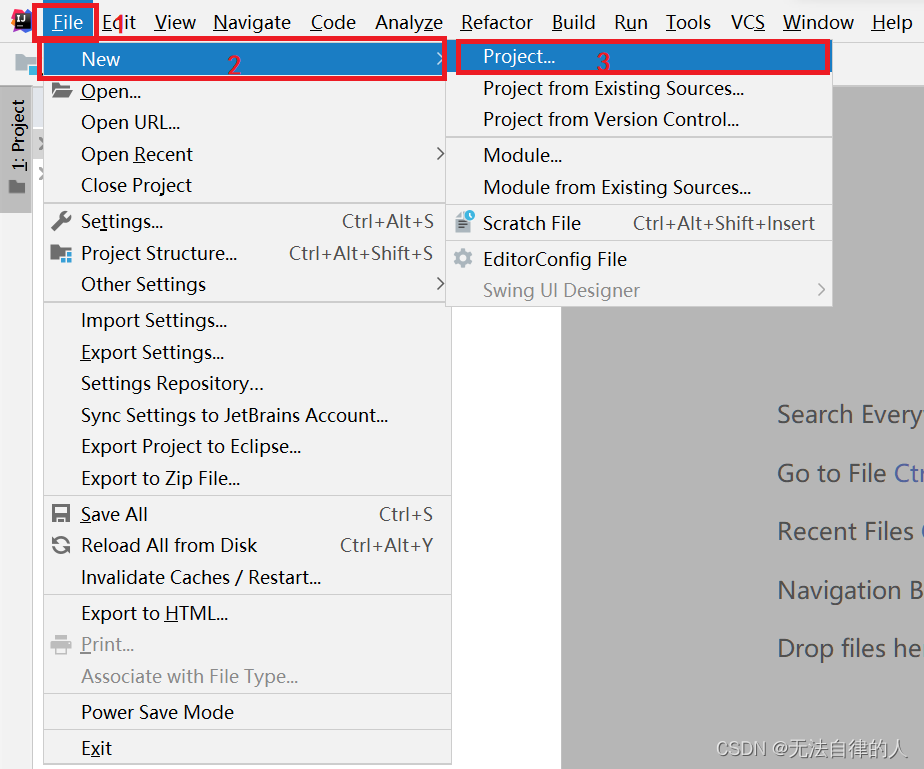Click the Reload All from Disk icon
Image resolution: width=924 pixels, height=769 pixels.
(x=61, y=545)
